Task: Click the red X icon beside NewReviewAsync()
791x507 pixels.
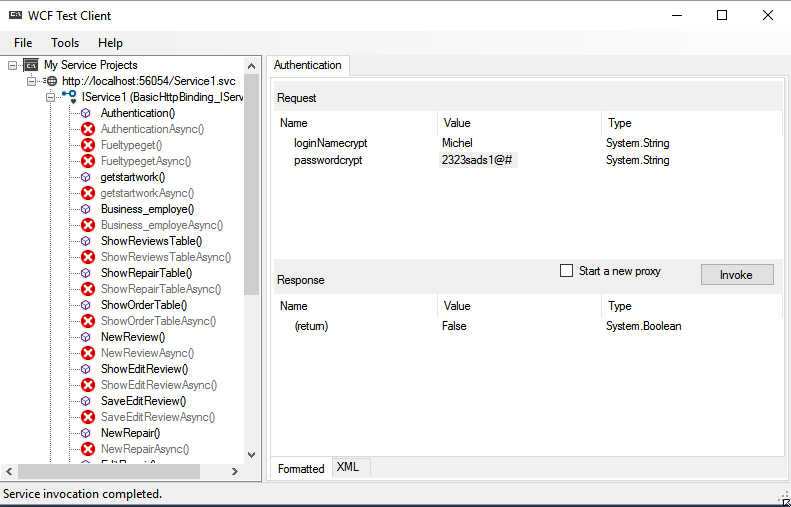Action: point(88,353)
